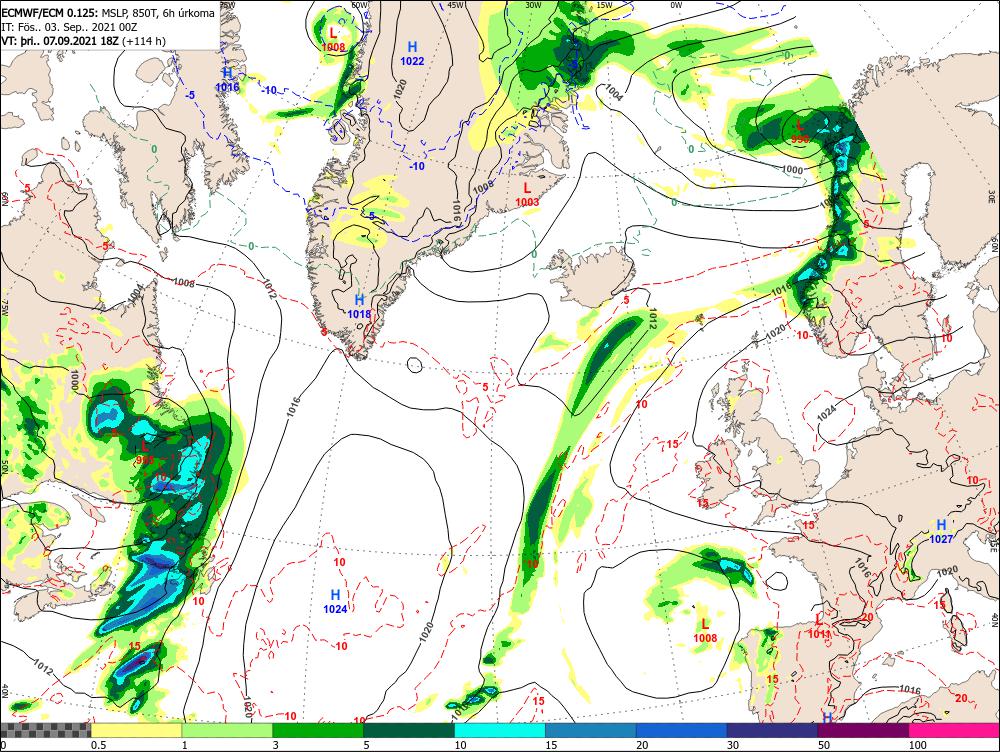Screen dimensions: 1000x752
Task: Click the "H 1027" high over the Alps
Action: coord(941,531)
